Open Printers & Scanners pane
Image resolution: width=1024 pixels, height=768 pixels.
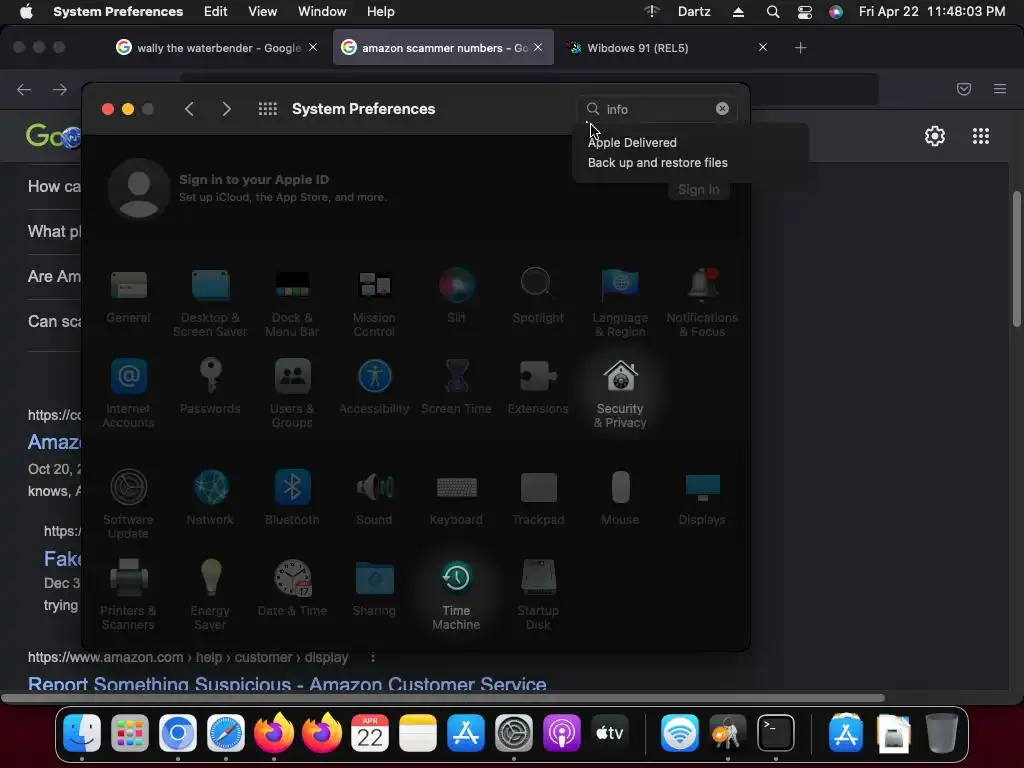(x=129, y=595)
